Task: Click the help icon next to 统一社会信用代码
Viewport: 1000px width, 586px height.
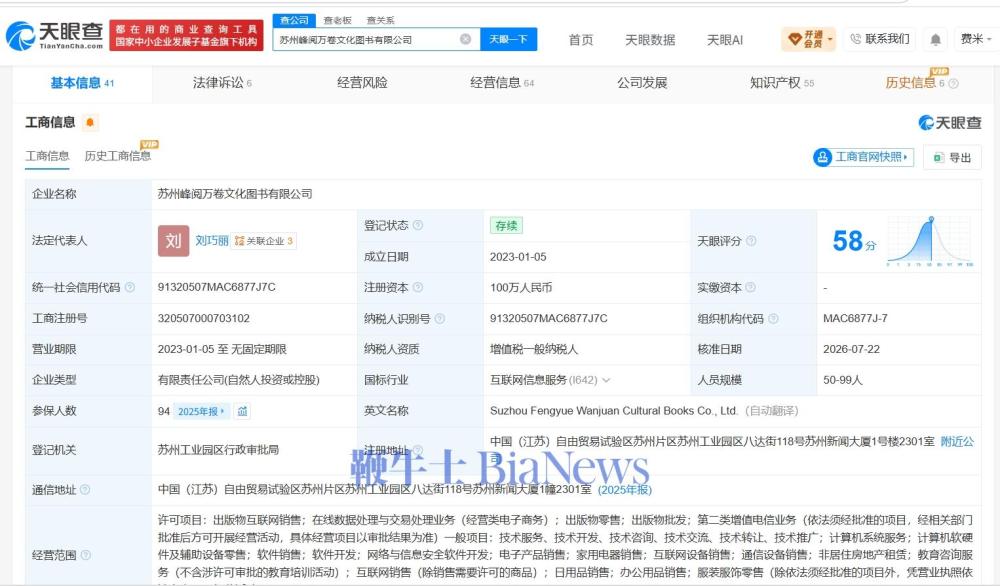Action: (x=129, y=288)
